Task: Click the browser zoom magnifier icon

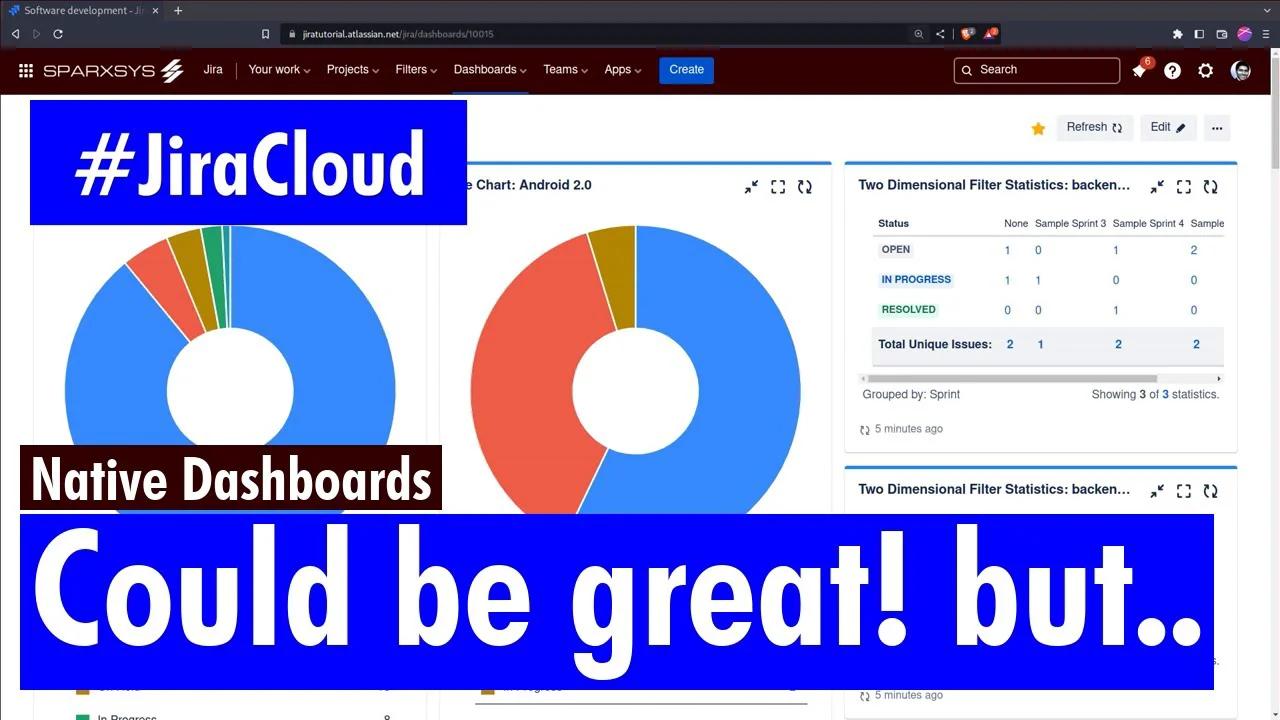Action: [919, 34]
